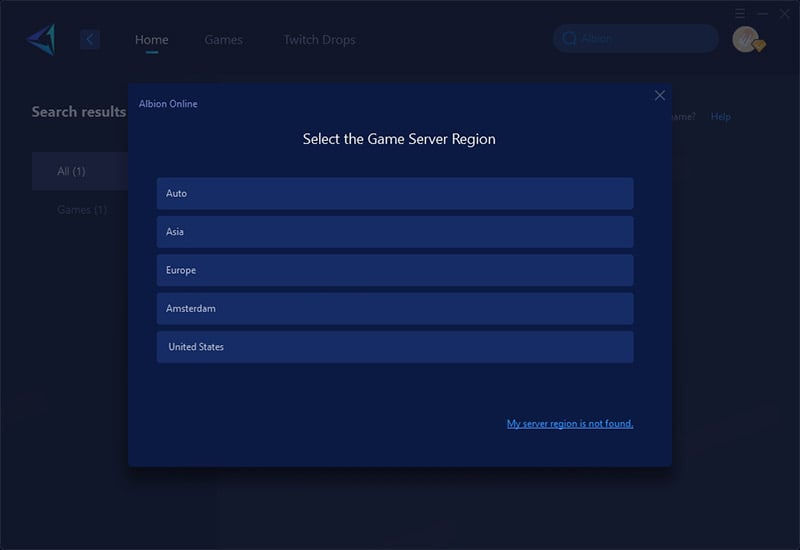This screenshot has width=800, height=550.
Task: Choose the United States server region
Action: point(395,347)
